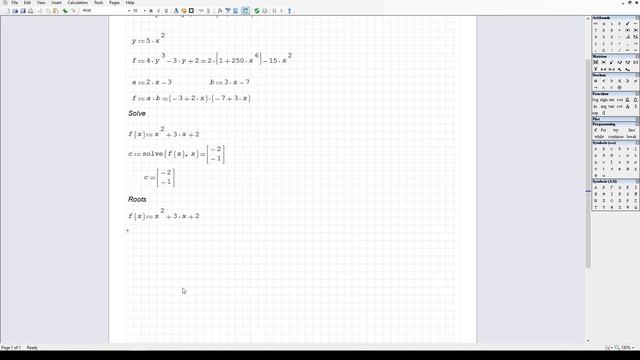Click the reference book toolbar icon
The image size is (640, 360).
(236, 11)
